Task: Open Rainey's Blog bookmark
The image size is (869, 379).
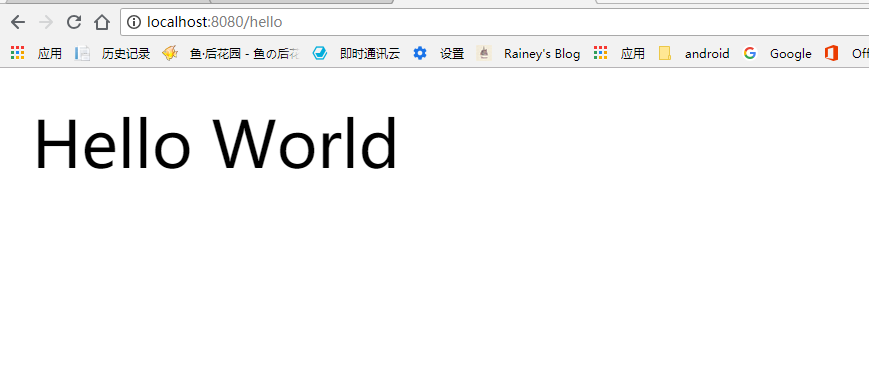Action: click(x=542, y=54)
